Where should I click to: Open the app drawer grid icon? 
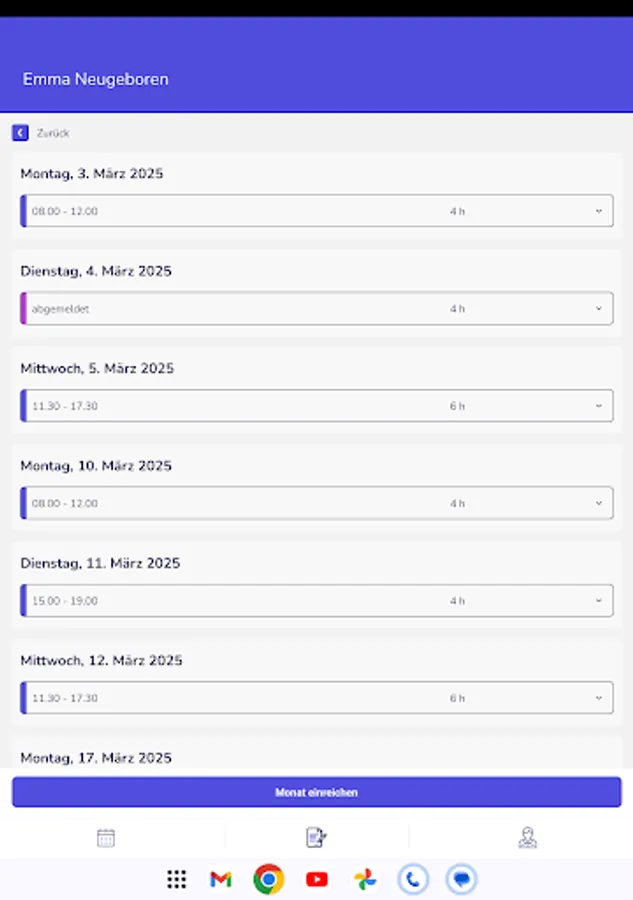177,879
